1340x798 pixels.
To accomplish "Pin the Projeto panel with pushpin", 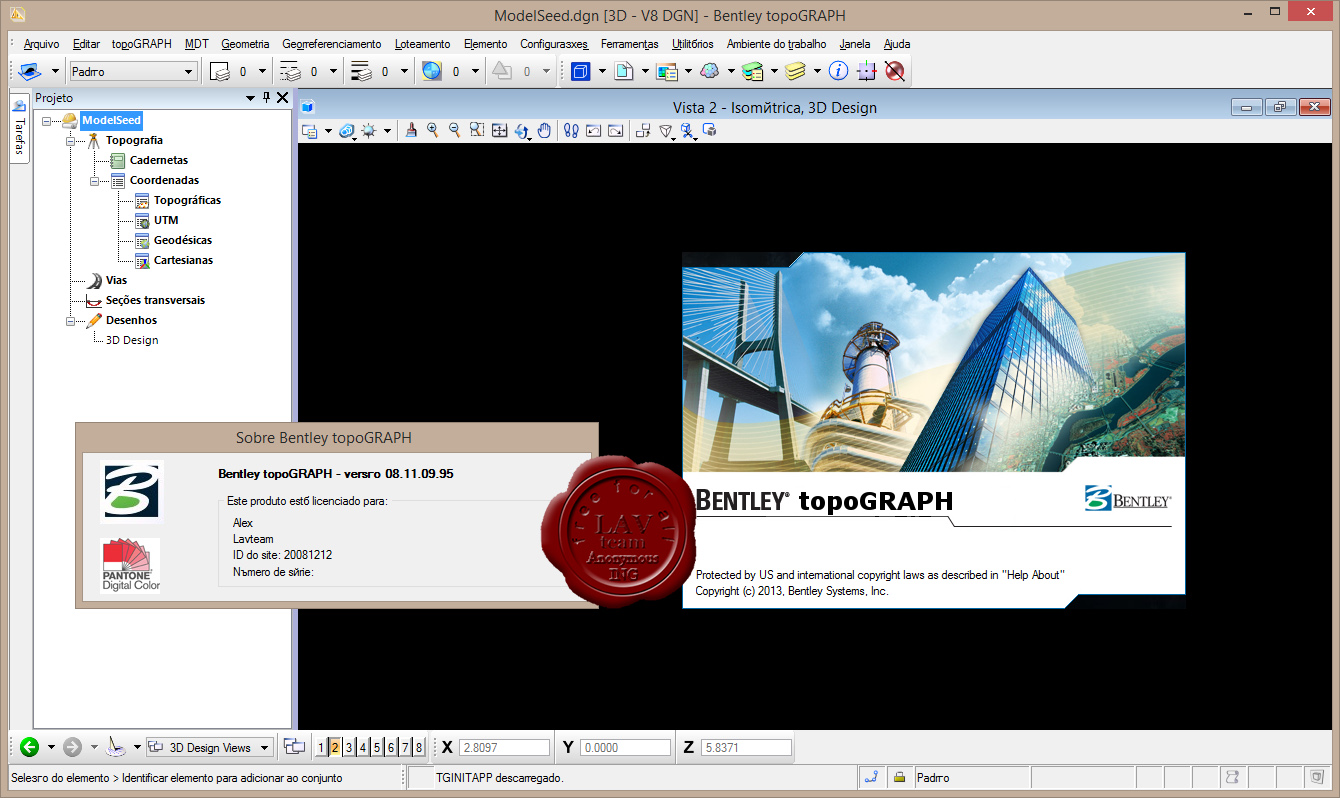I will tap(266, 97).
